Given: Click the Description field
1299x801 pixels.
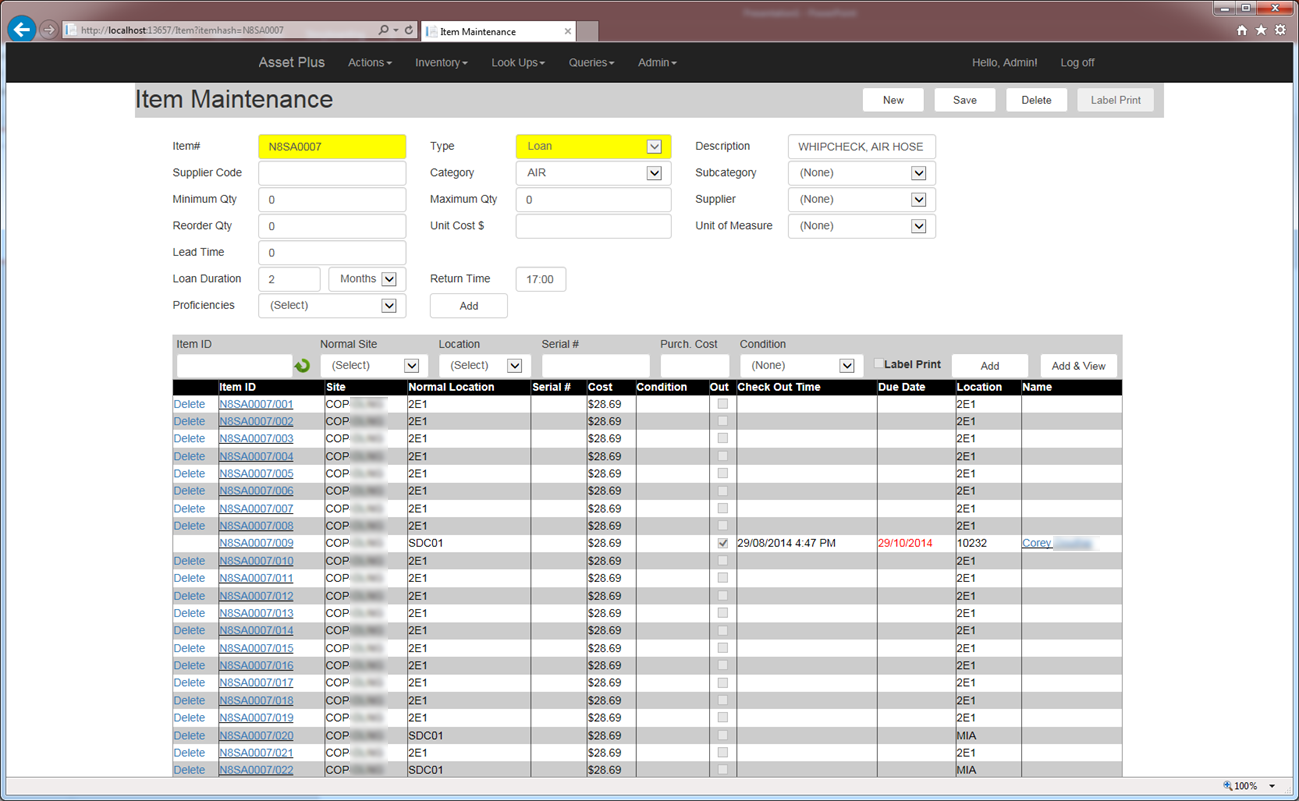Looking at the screenshot, I should coord(862,146).
